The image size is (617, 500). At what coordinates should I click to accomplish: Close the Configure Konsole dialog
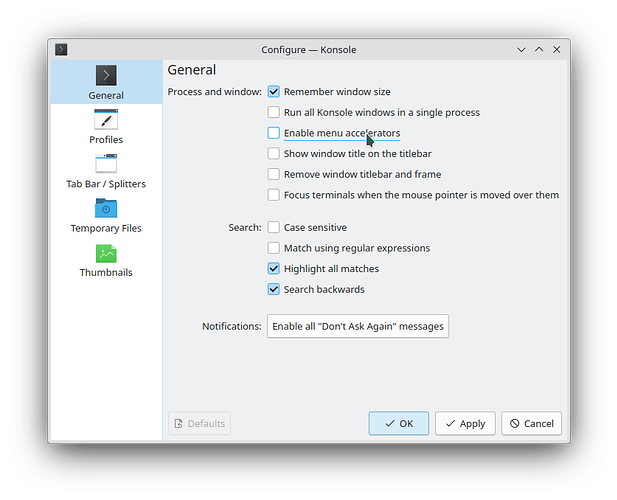click(557, 50)
